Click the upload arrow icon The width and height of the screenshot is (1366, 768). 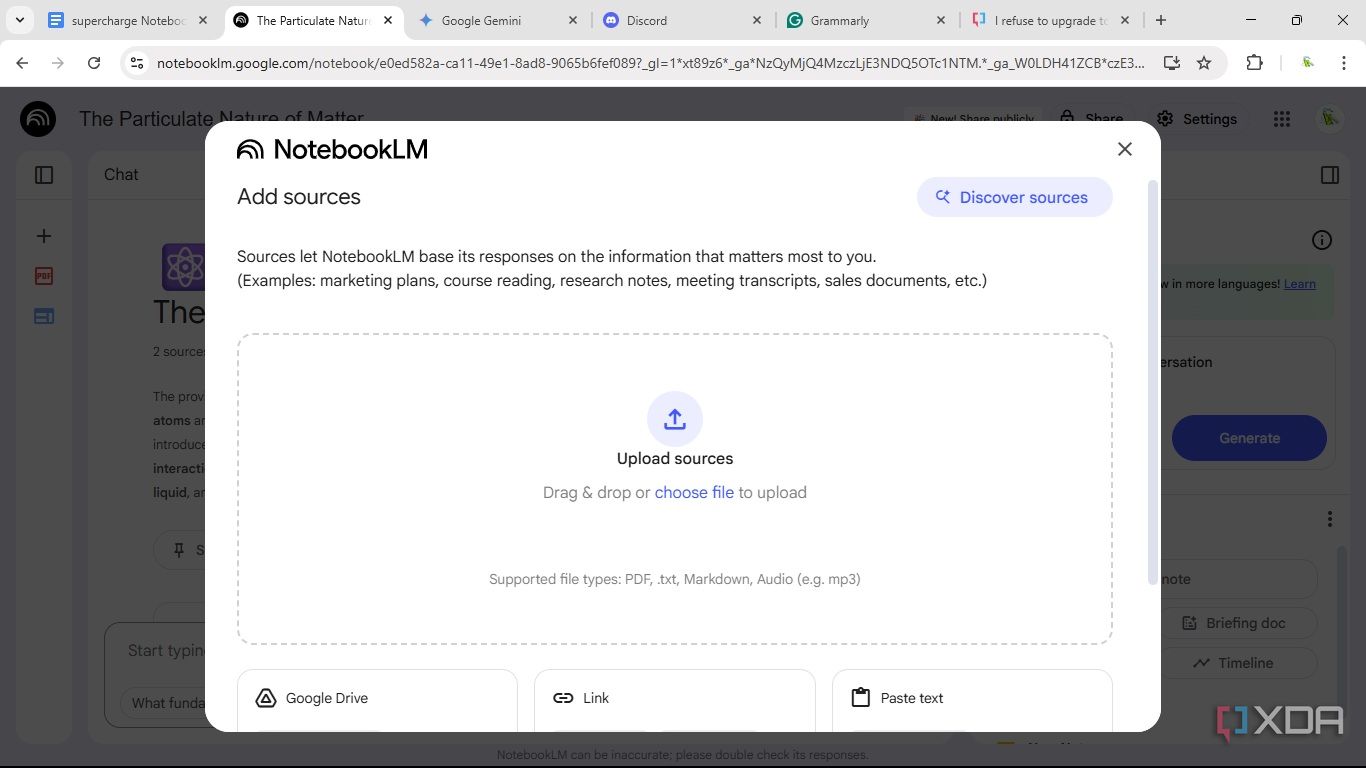[x=675, y=419]
